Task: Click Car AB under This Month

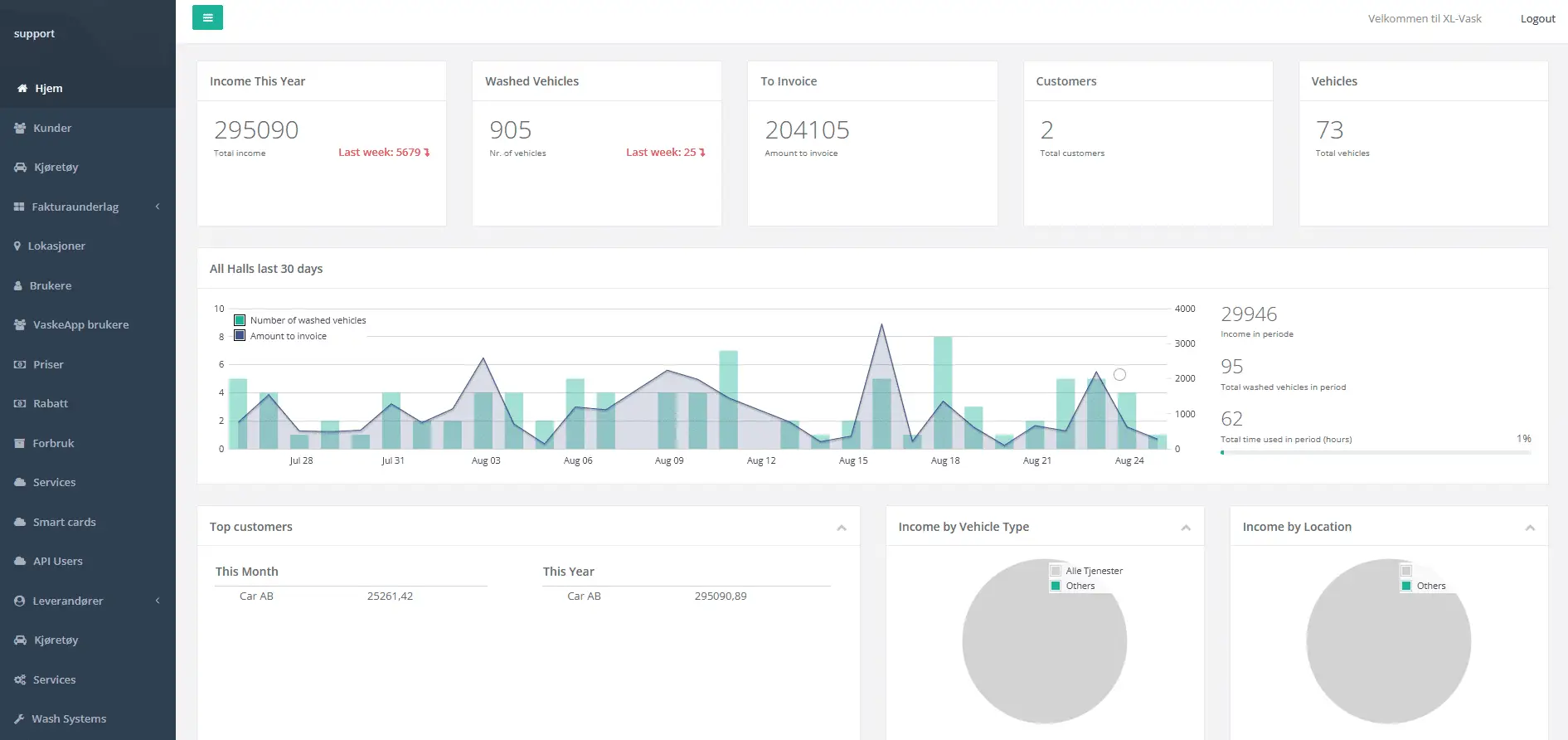Action: click(256, 596)
